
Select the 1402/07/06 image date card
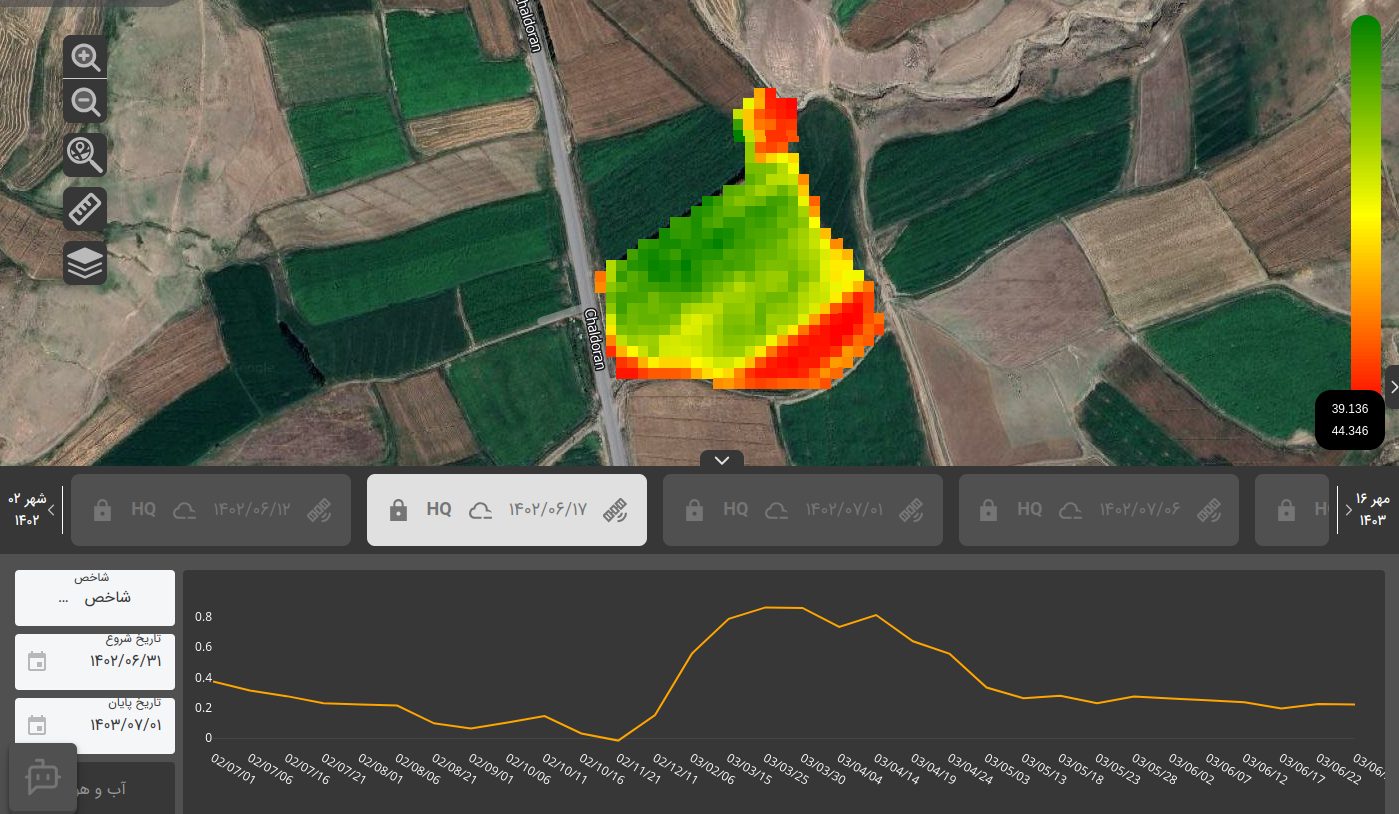point(1099,510)
